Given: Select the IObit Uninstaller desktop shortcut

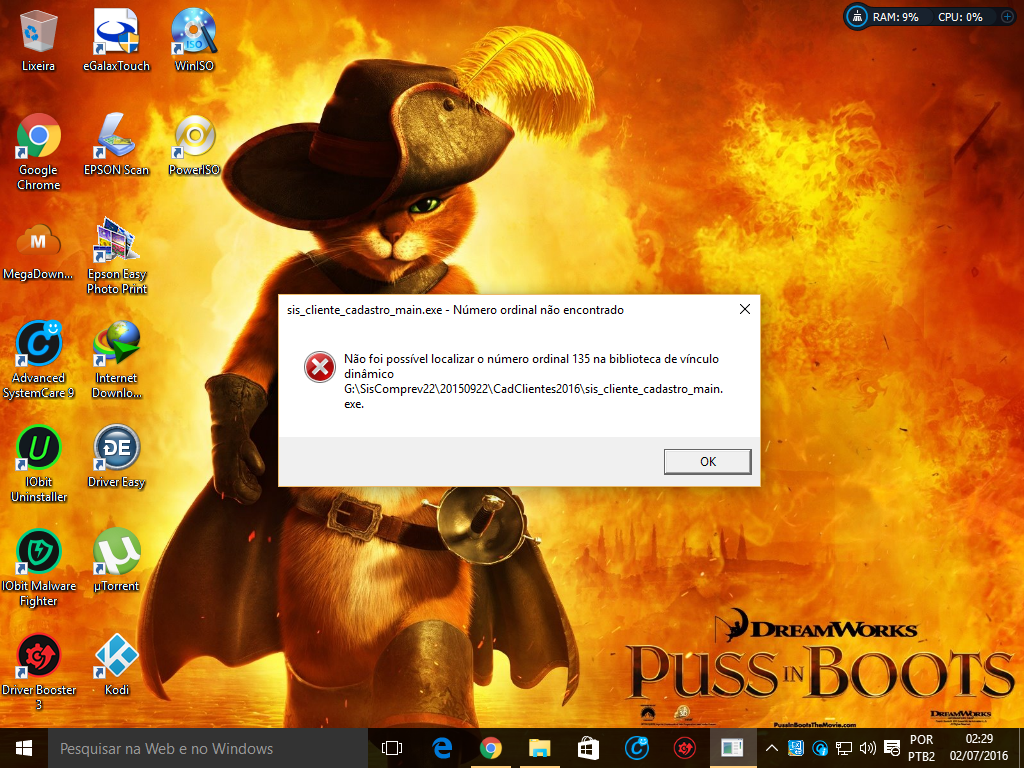Looking at the screenshot, I should coord(39,464).
